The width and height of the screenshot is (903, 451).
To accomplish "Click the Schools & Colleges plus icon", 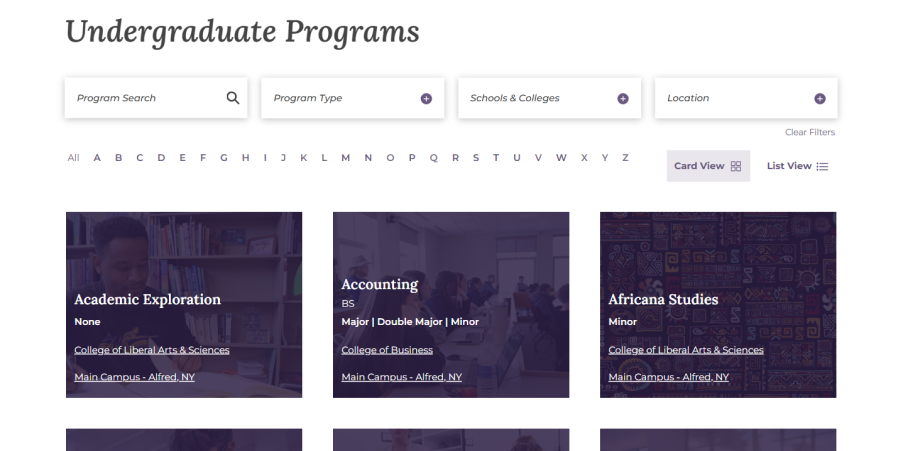I will point(623,98).
